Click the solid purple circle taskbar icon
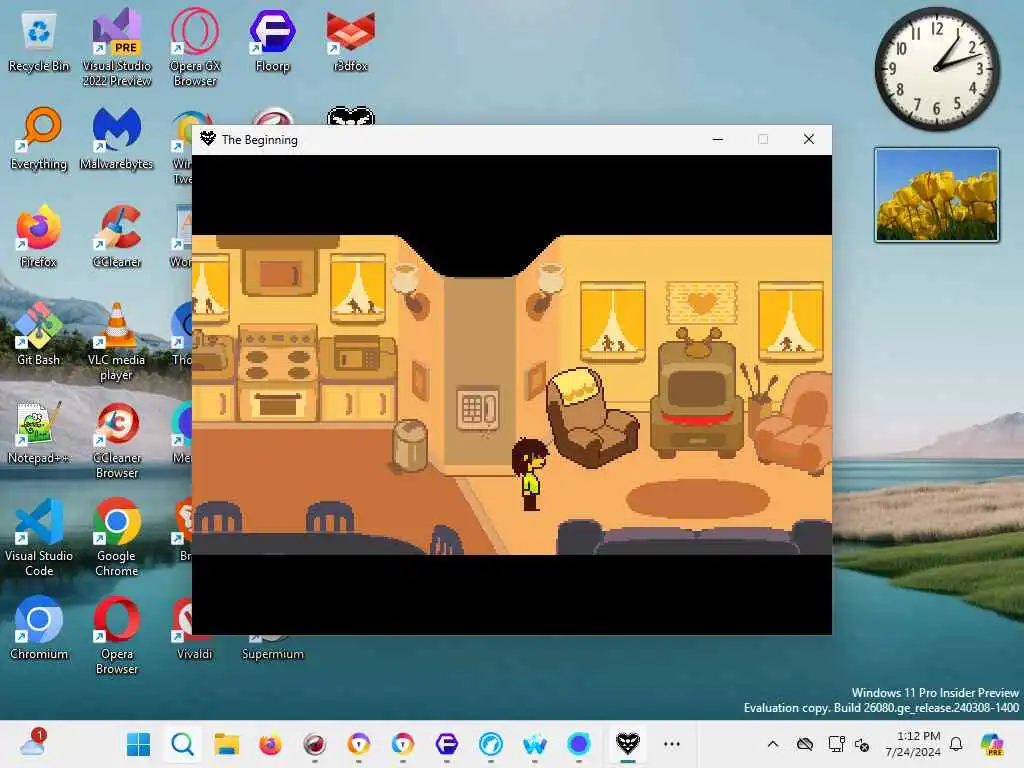The image size is (1024, 768). (x=579, y=744)
